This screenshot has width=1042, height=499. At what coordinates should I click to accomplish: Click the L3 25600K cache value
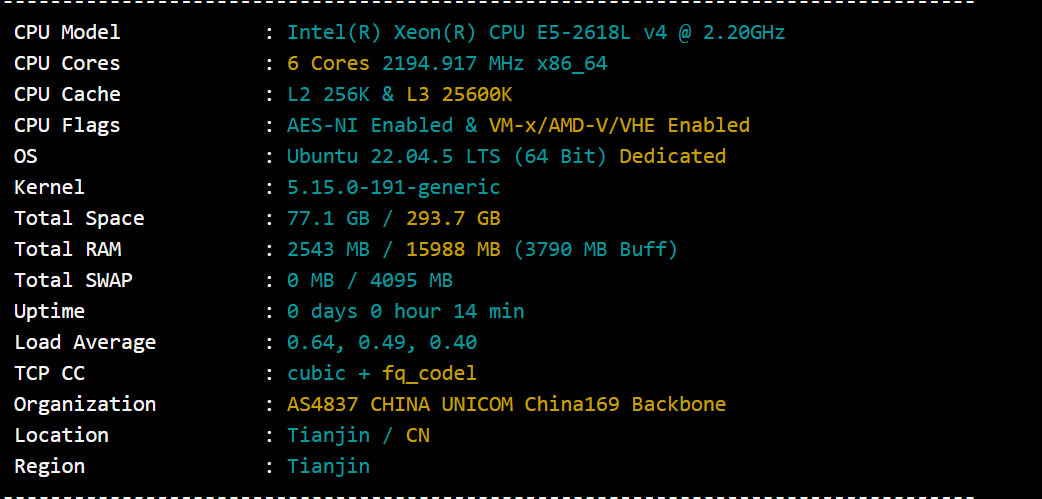(x=459, y=94)
